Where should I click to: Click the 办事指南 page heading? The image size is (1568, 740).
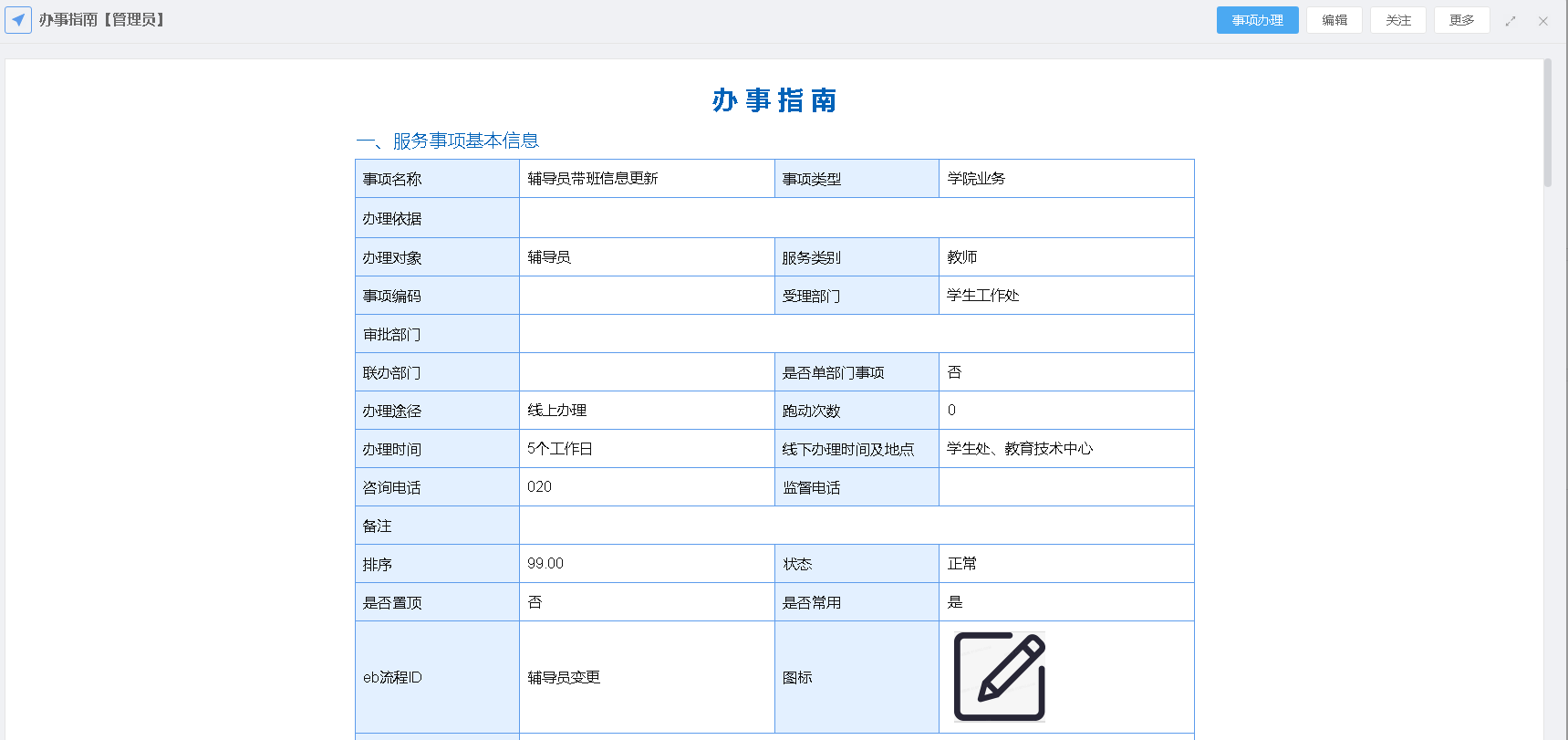click(x=774, y=100)
